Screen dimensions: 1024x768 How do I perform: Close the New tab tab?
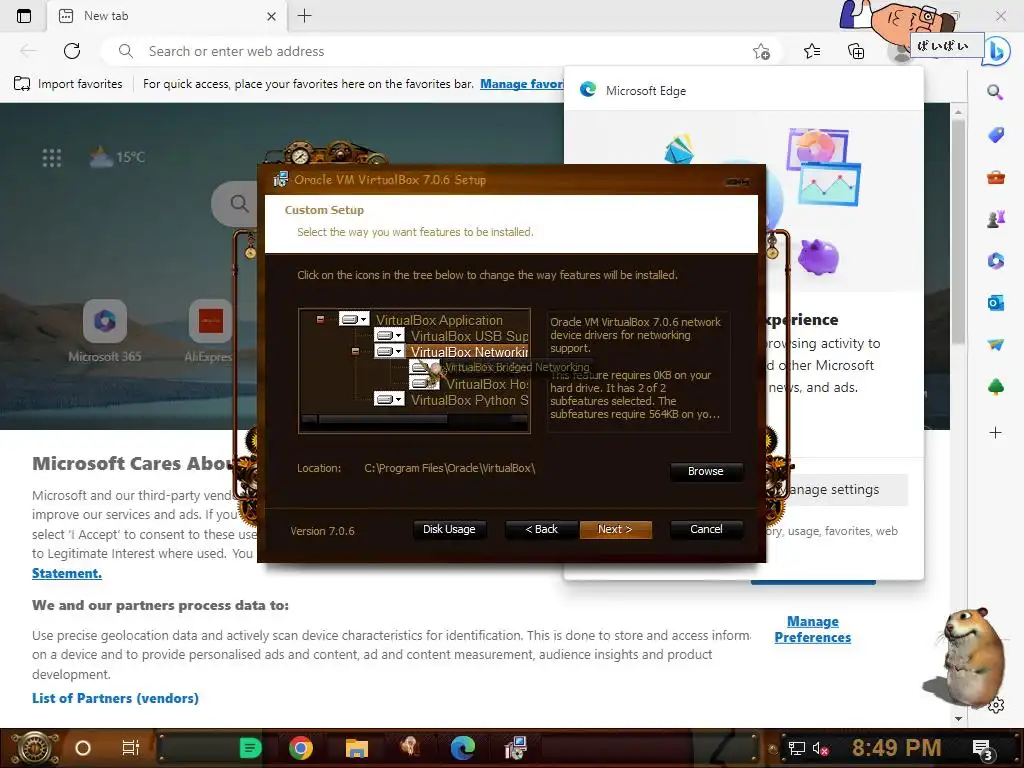tap(271, 16)
